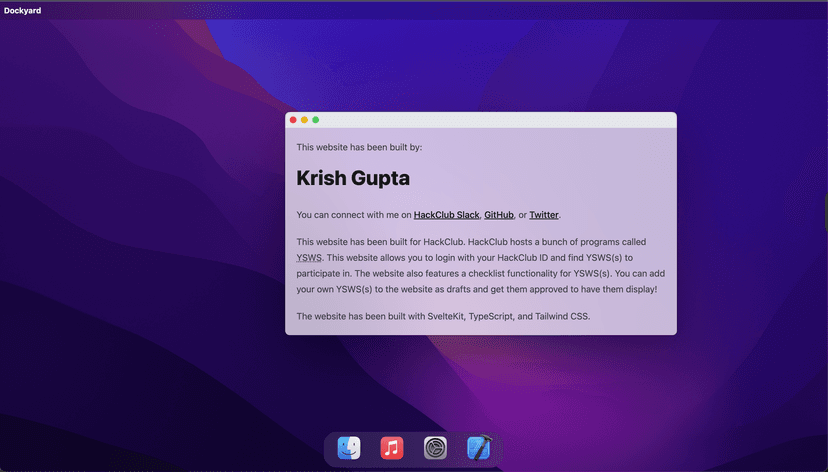Open System Preferences from the dock

point(435,448)
